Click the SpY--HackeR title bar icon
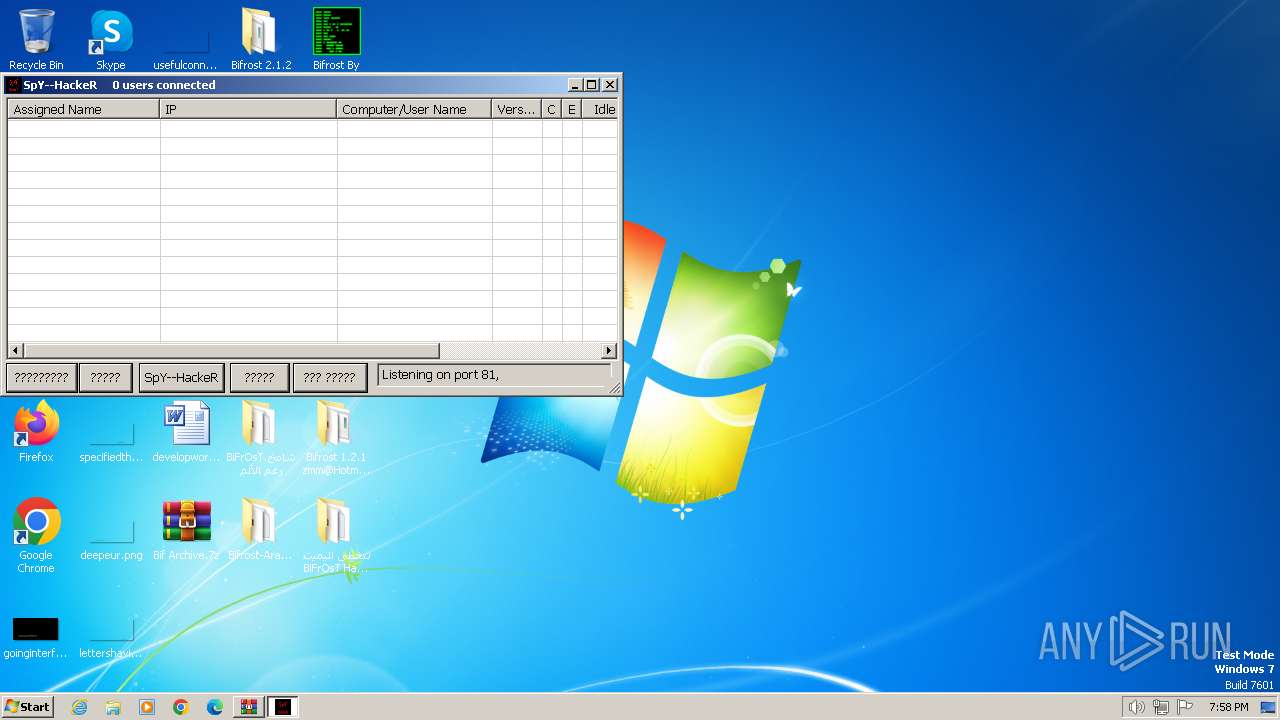 [x=14, y=85]
